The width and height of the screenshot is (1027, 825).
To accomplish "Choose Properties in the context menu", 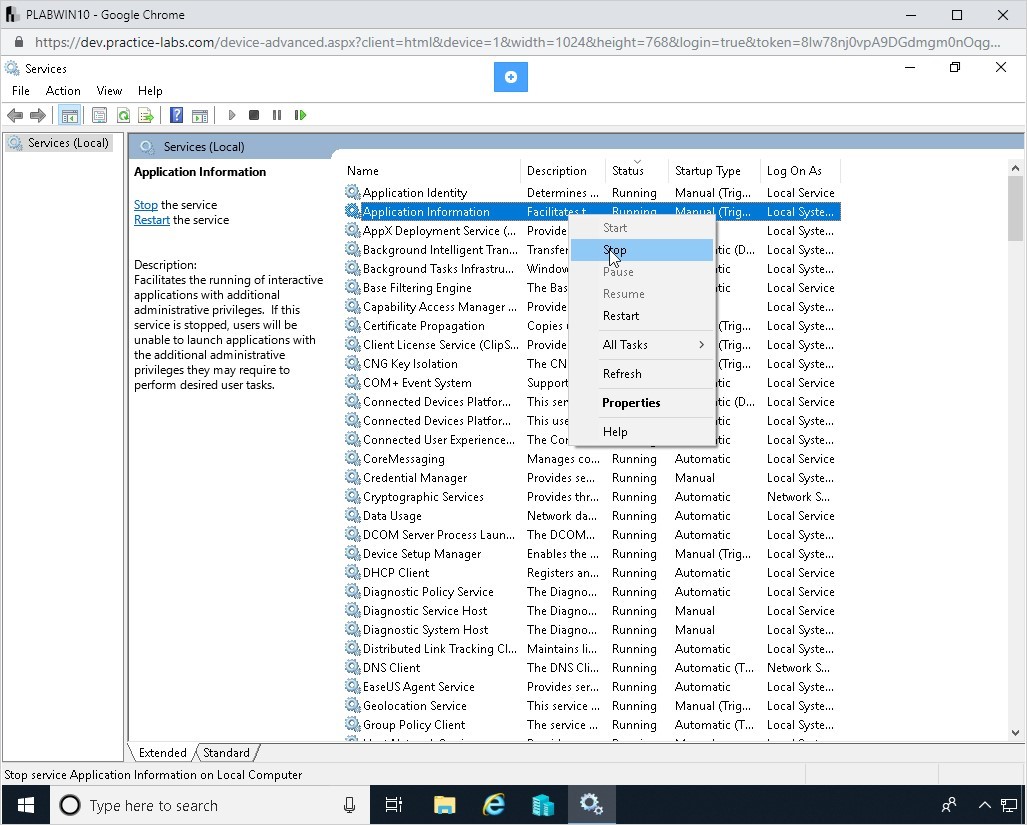I will coord(642,403).
